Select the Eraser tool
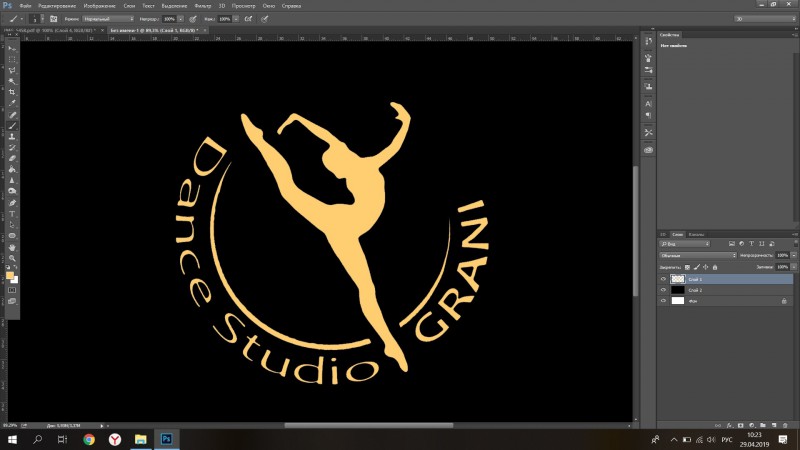 coord(12,158)
